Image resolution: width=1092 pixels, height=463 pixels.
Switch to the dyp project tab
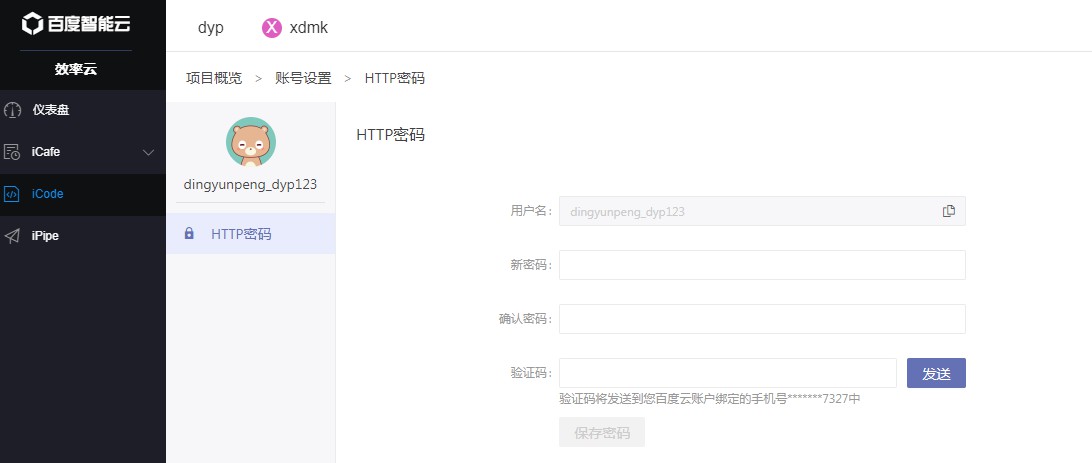(210, 28)
